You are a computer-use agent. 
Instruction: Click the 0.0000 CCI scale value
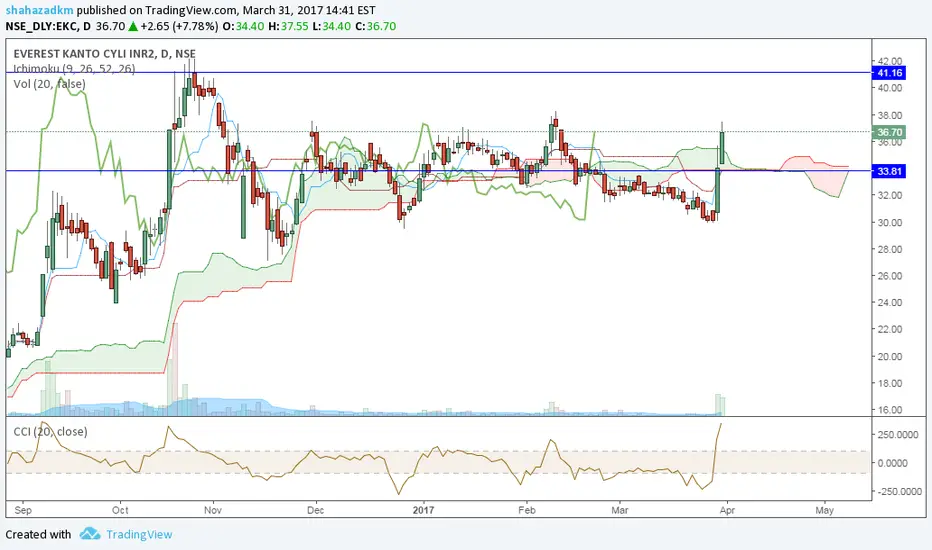tap(892, 463)
